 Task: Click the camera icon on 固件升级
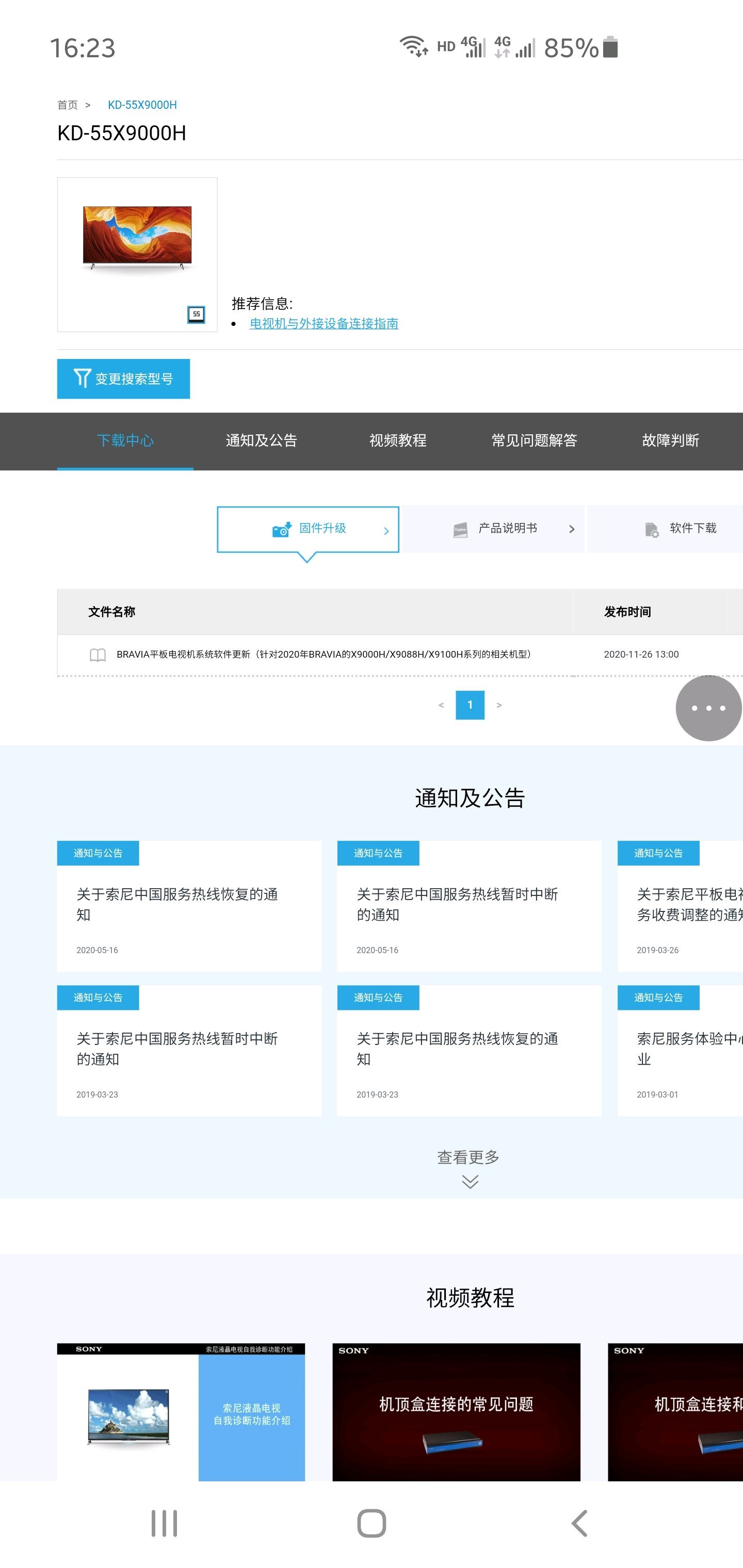(281, 529)
